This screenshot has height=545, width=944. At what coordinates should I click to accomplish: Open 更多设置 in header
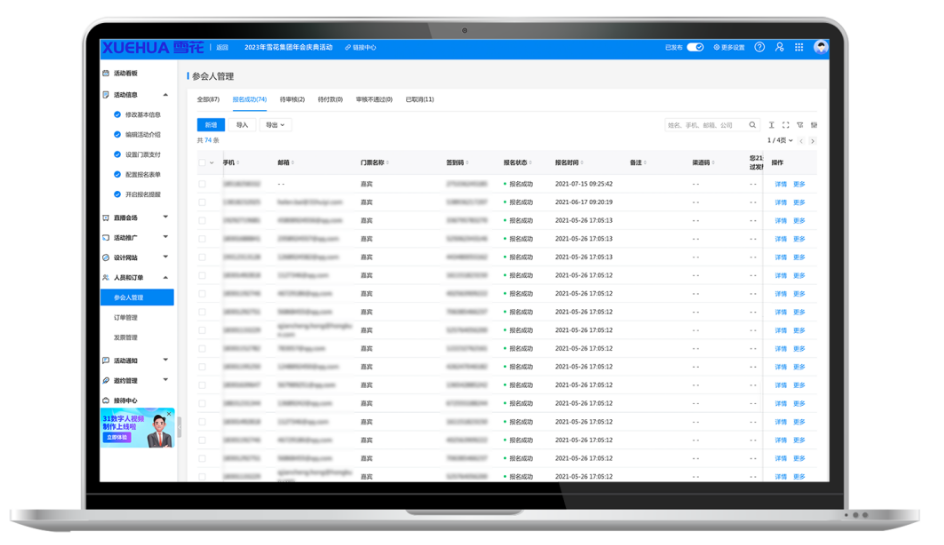pyautogui.click(x=729, y=48)
